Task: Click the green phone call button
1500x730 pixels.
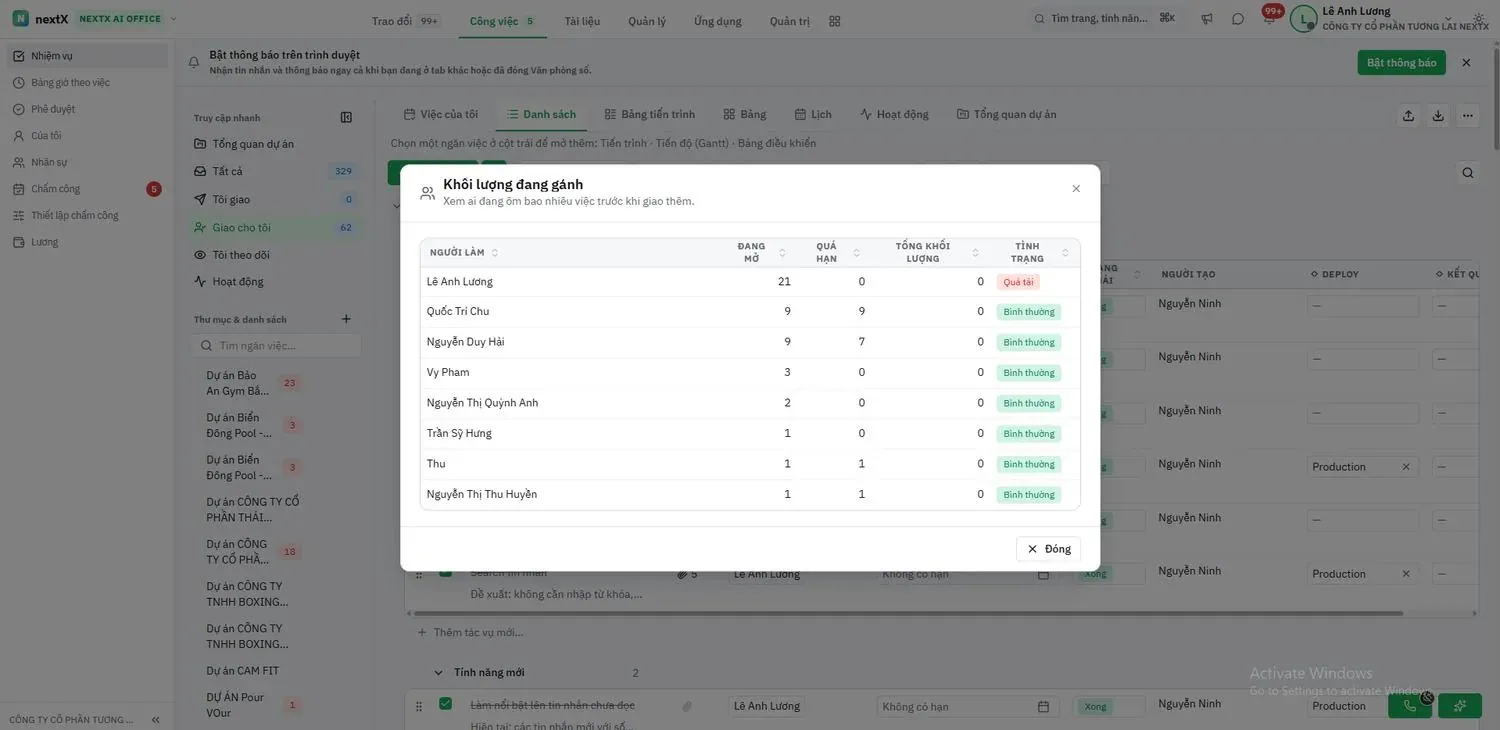Action: pos(1410,706)
